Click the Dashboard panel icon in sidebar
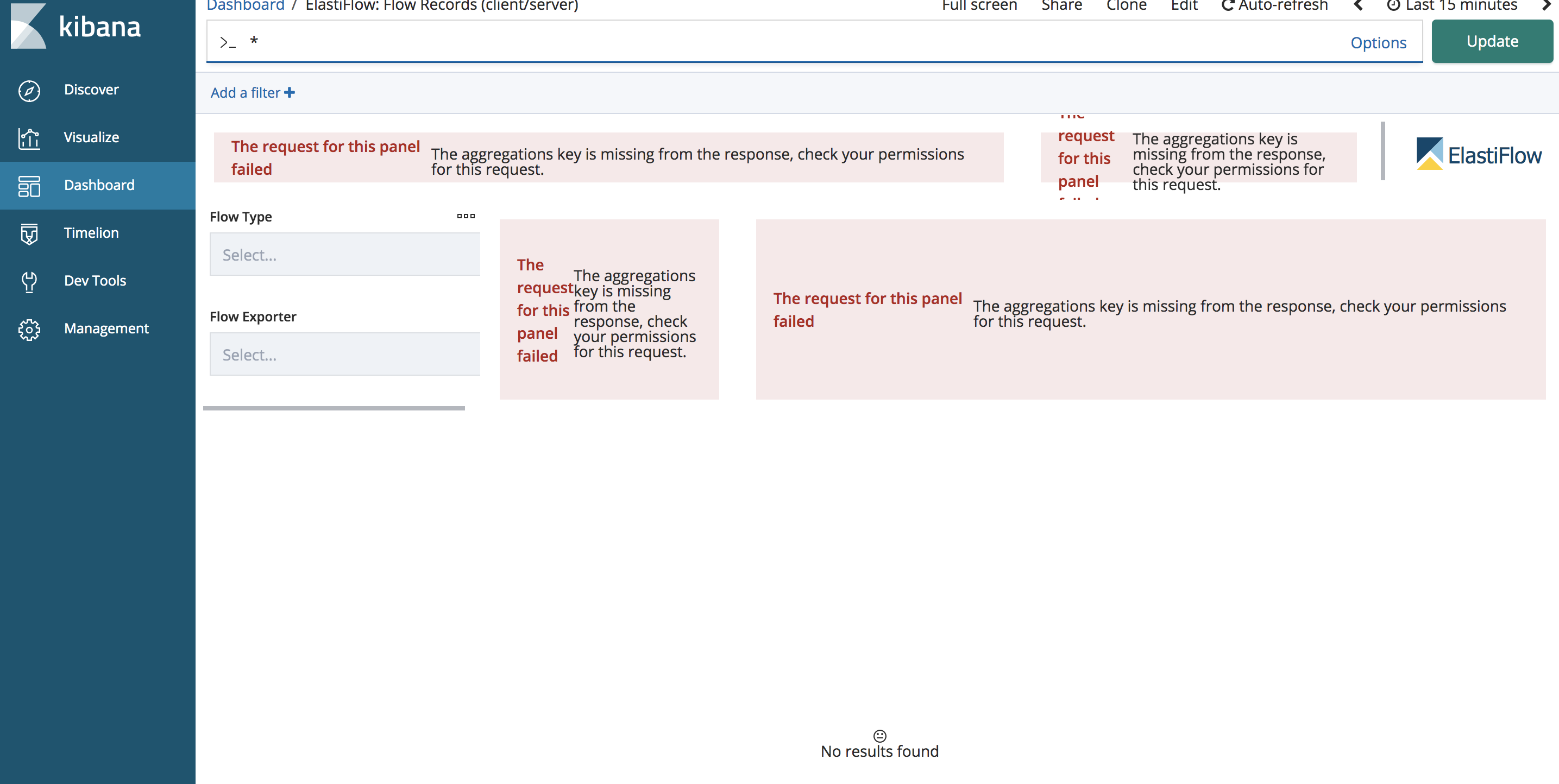 (28, 186)
